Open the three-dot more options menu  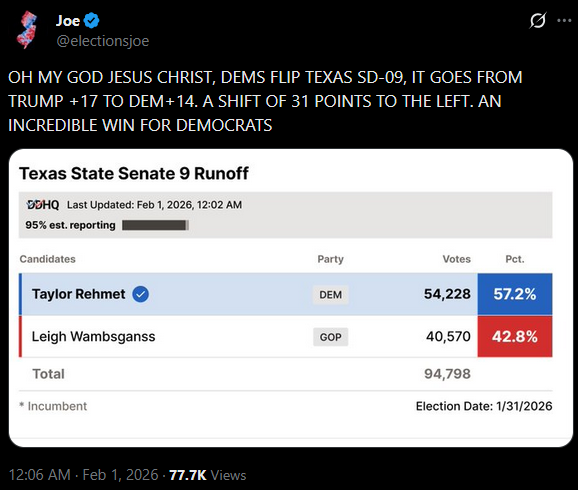click(564, 21)
